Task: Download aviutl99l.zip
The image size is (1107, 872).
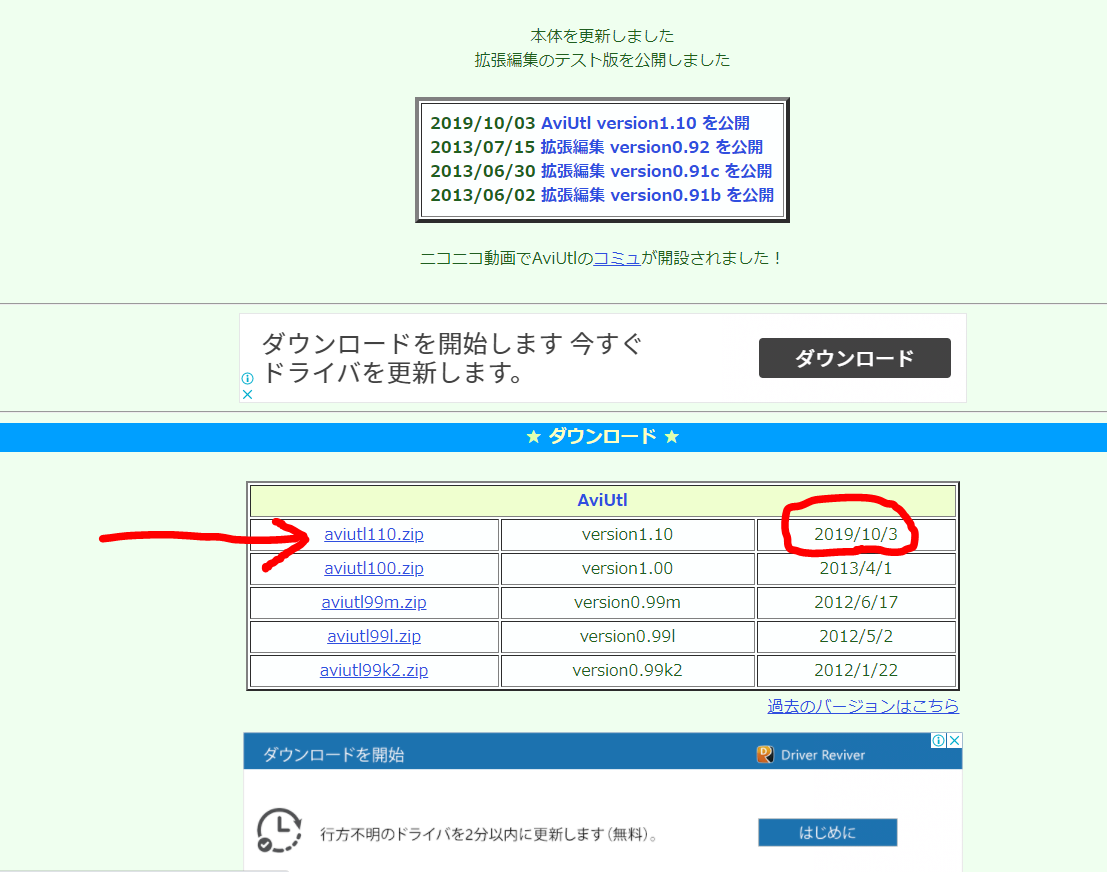Action: (373, 636)
